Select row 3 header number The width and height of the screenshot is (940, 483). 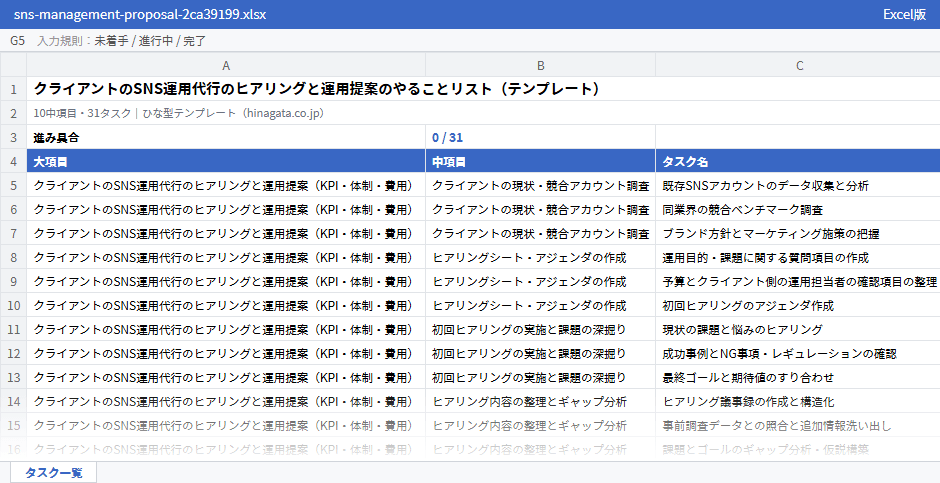(x=13, y=137)
